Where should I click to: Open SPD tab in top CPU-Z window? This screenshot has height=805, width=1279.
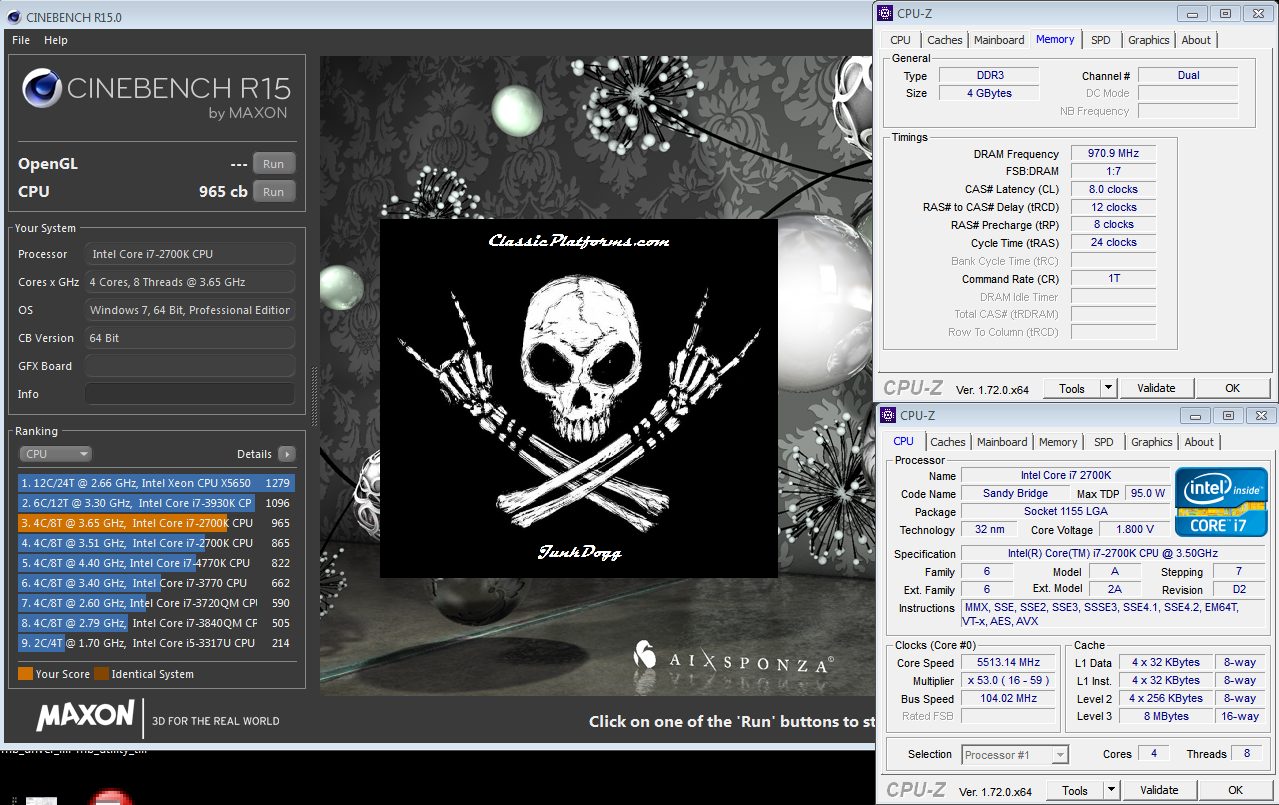(x=1100, y=40)
